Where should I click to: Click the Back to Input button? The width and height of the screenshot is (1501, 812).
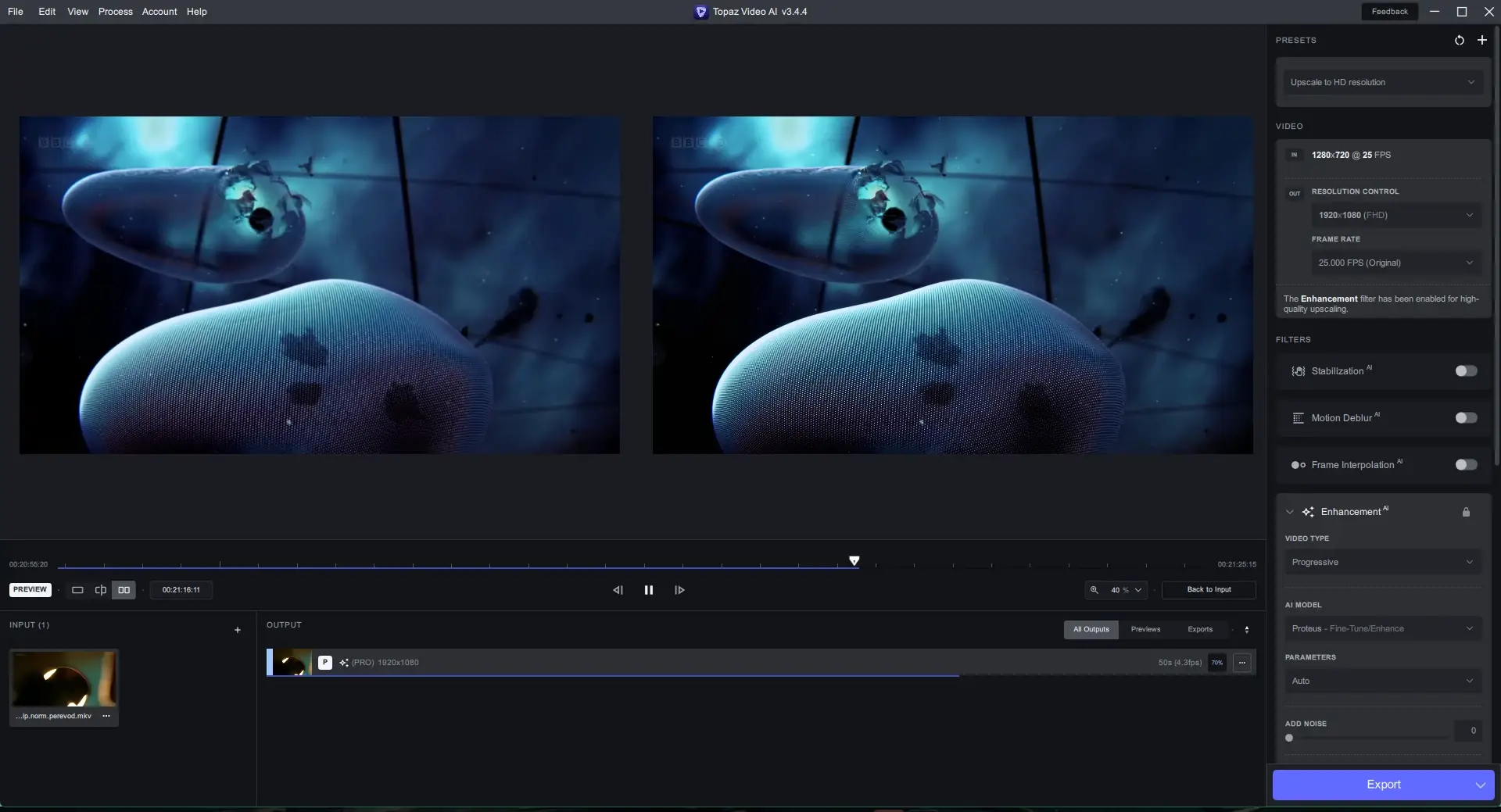tap(1209, 589)
